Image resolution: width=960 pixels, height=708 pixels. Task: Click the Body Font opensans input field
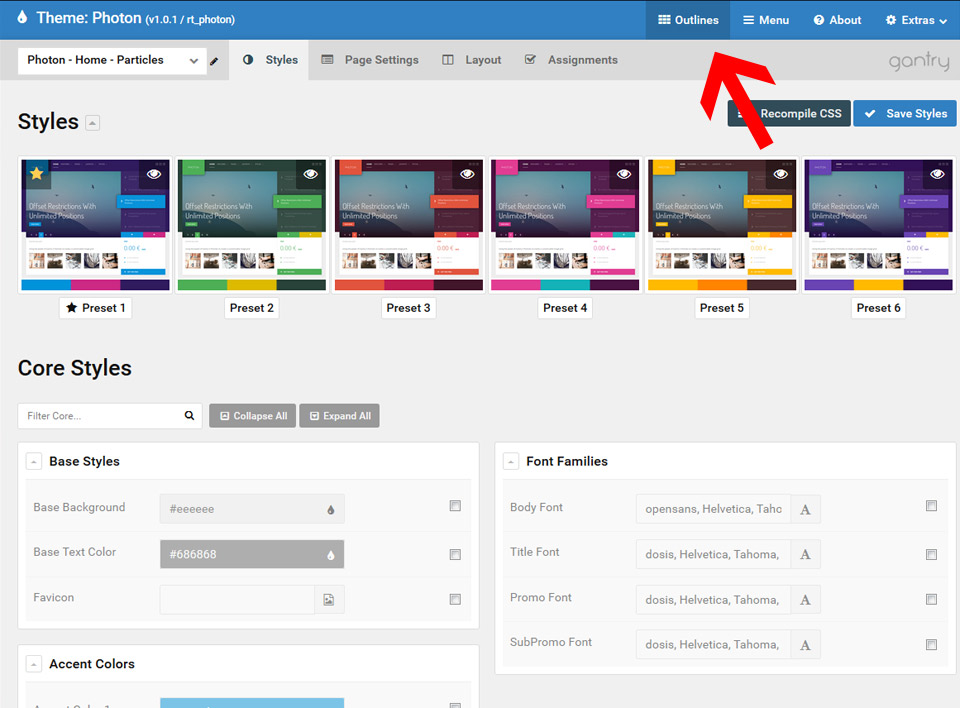713,509
